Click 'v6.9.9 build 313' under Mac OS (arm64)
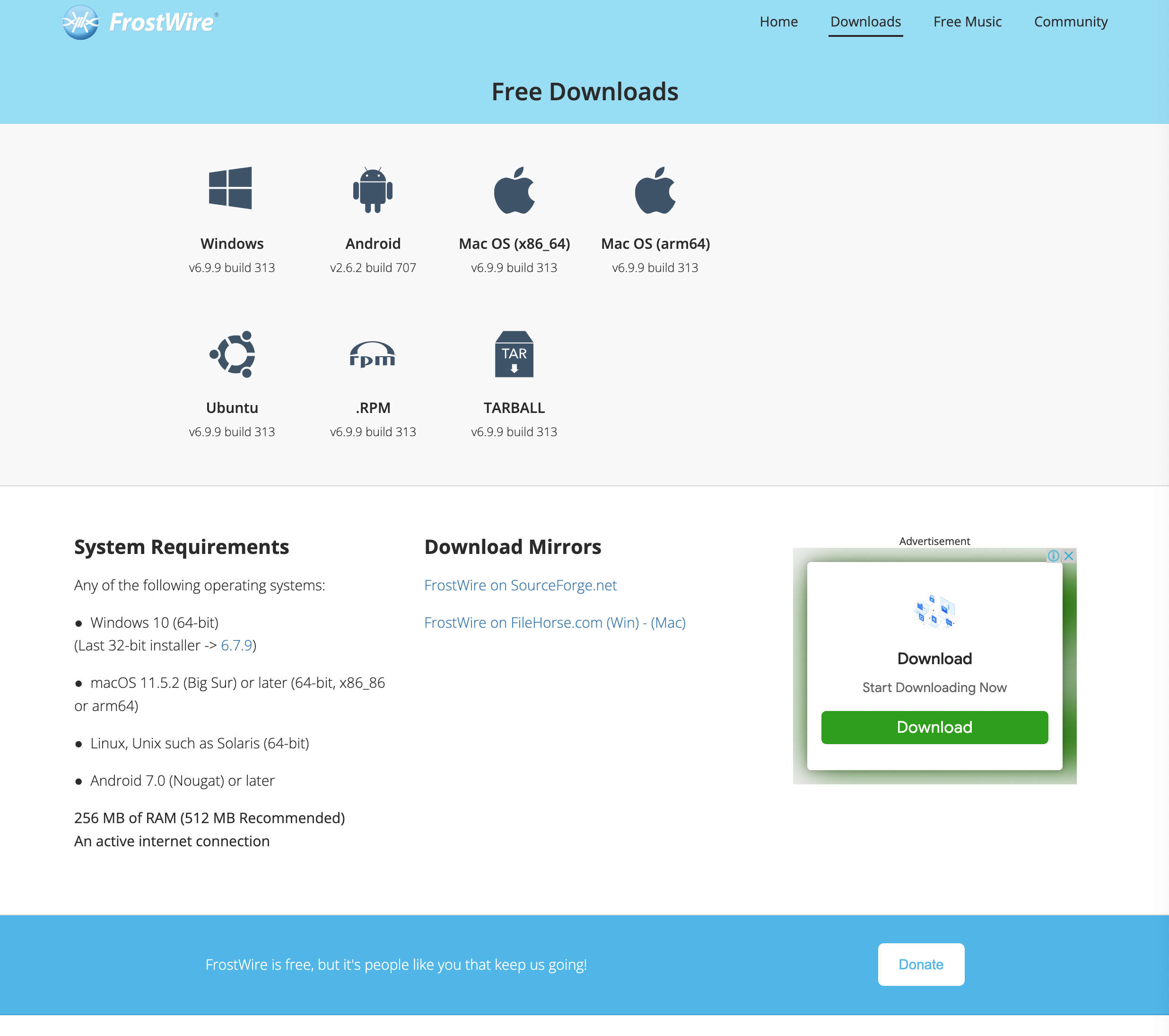Screen dimensions: 1169x1036 (655, 268)
